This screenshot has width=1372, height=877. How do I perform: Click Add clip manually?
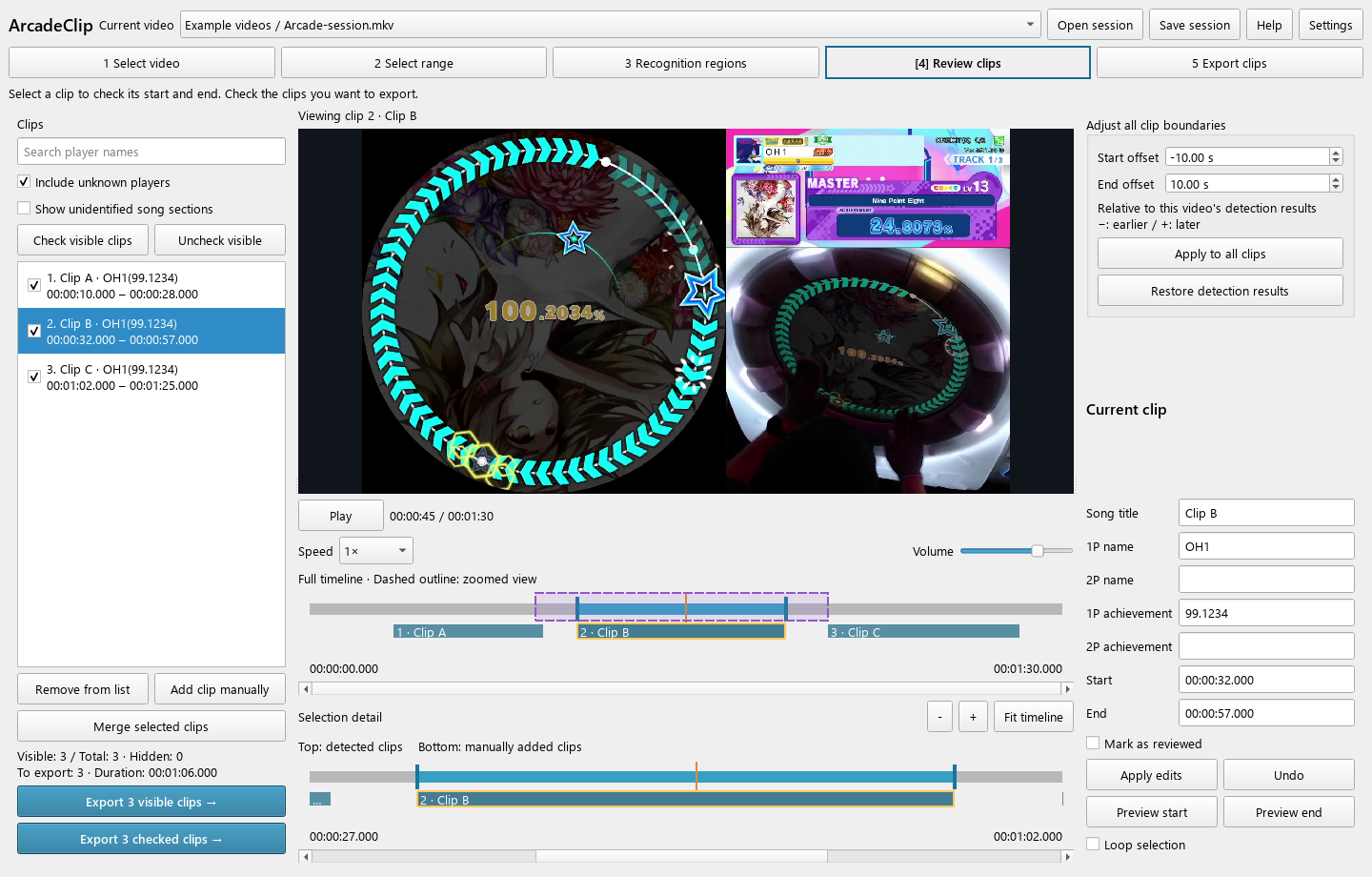pyautogui.click(x=220, y=689)
